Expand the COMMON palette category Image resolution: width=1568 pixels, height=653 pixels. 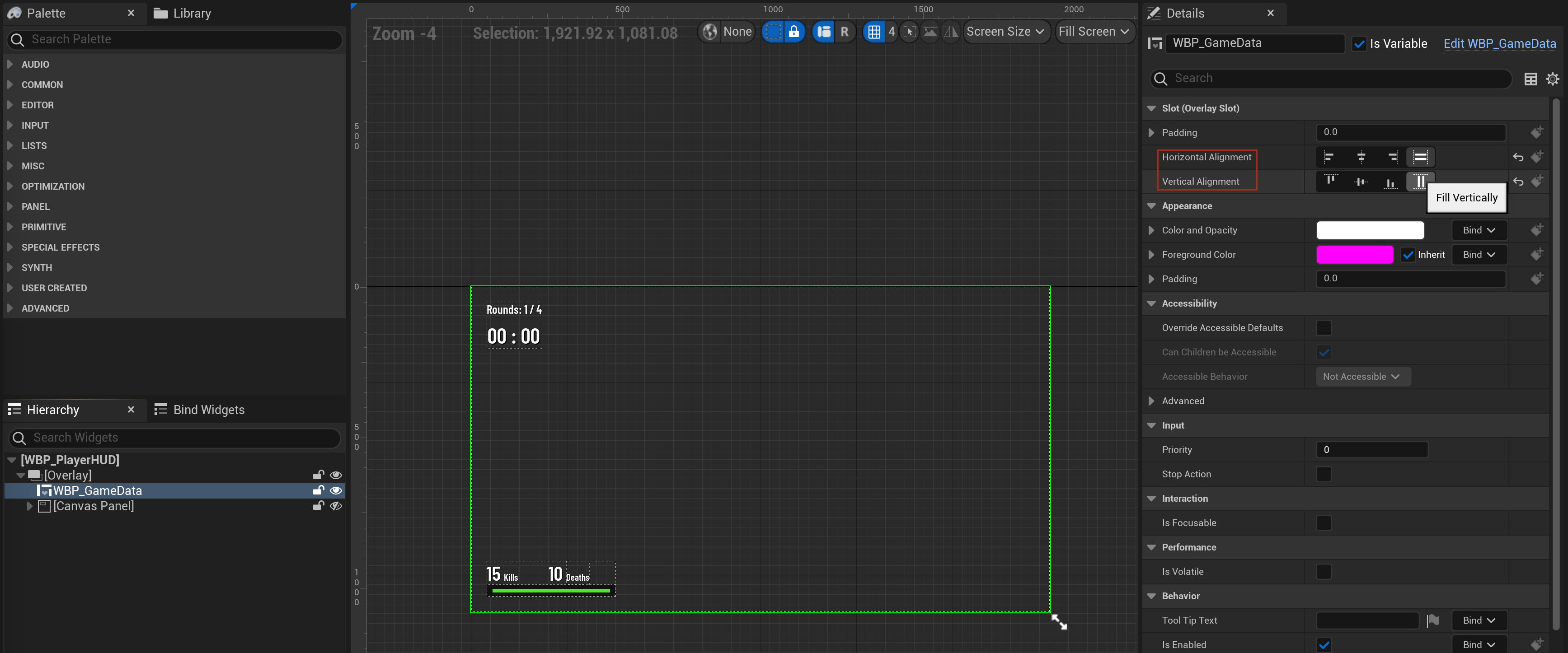pos(10,84)
